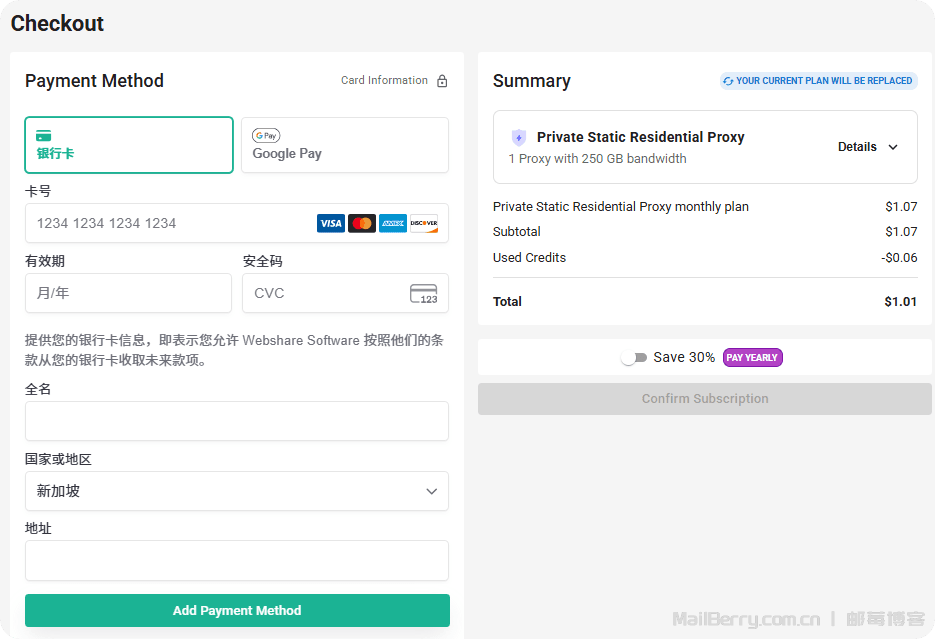Screen dimensions: 935x639
Task: Open the 国家或地区 country dropdown
Action: [x=237, y=491]
